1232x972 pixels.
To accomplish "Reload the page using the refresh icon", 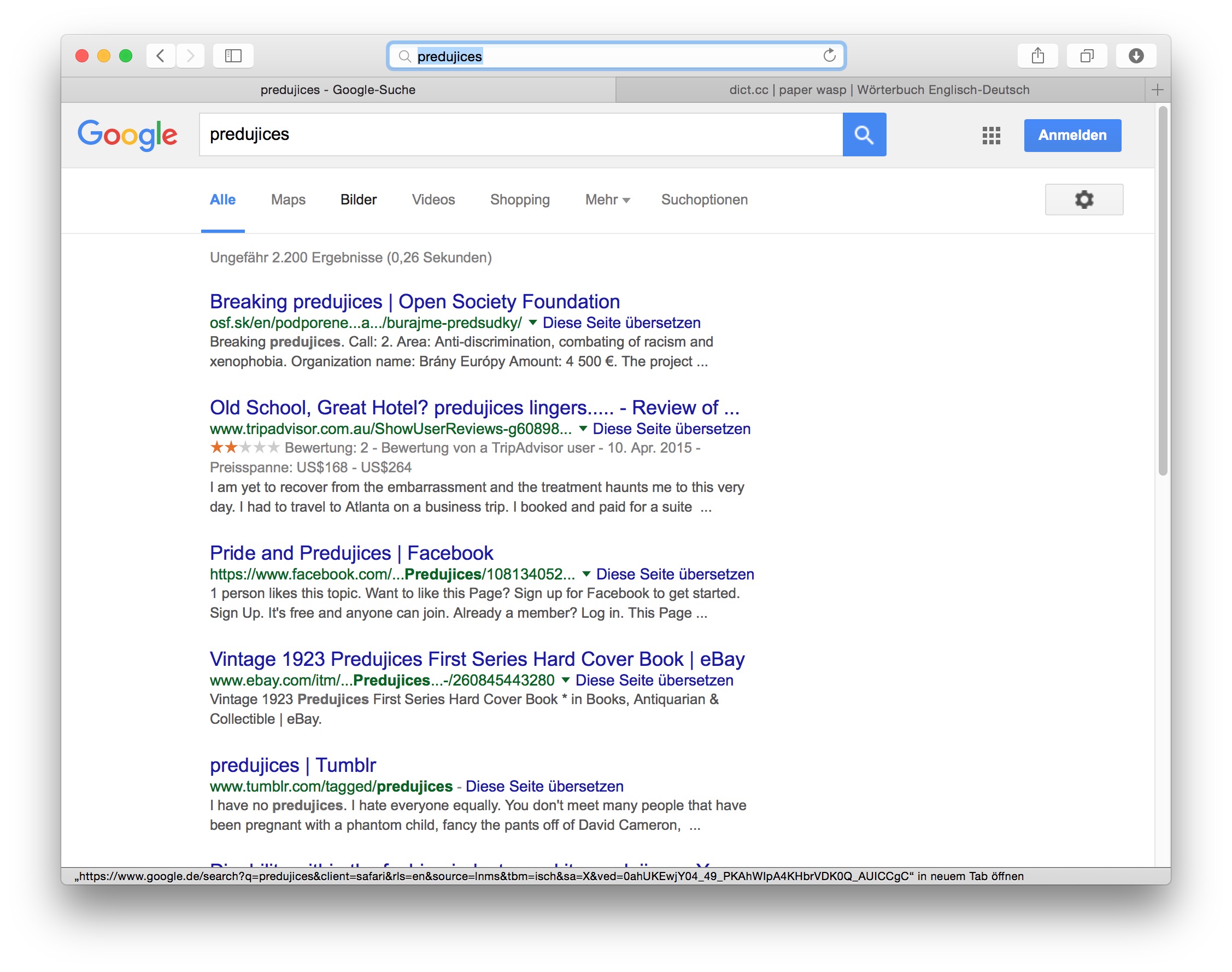I will pyautogui.click(x=829, y=55).
